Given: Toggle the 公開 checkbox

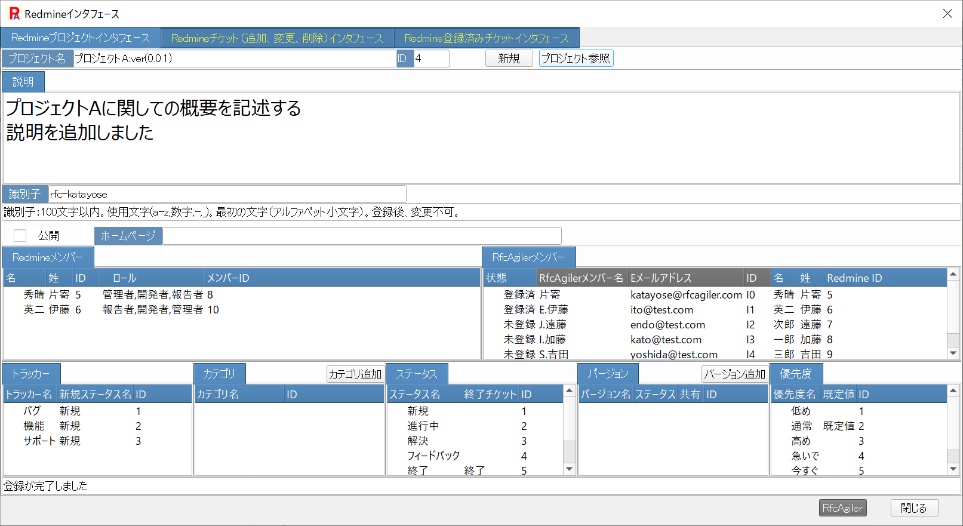Looking at the screenshot, I should pos(20,235).
